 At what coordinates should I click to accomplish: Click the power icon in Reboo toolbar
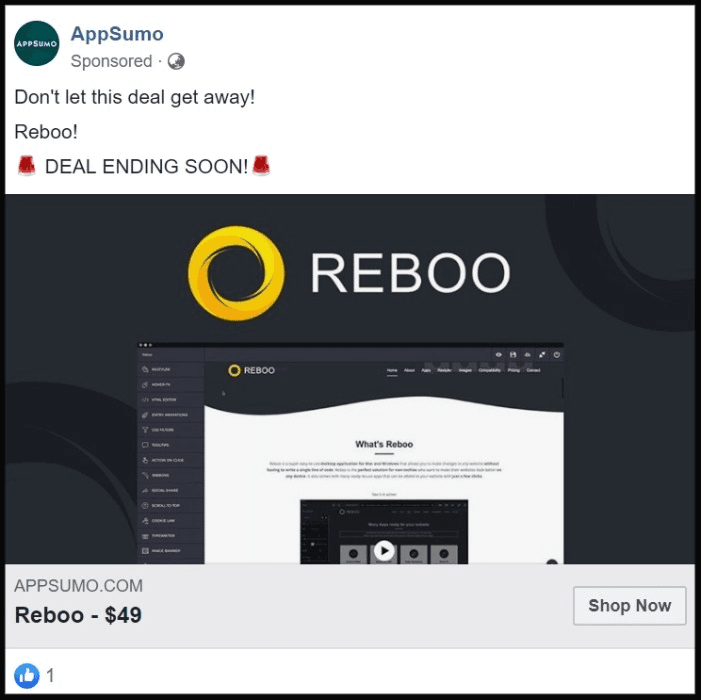coord(557,354)
